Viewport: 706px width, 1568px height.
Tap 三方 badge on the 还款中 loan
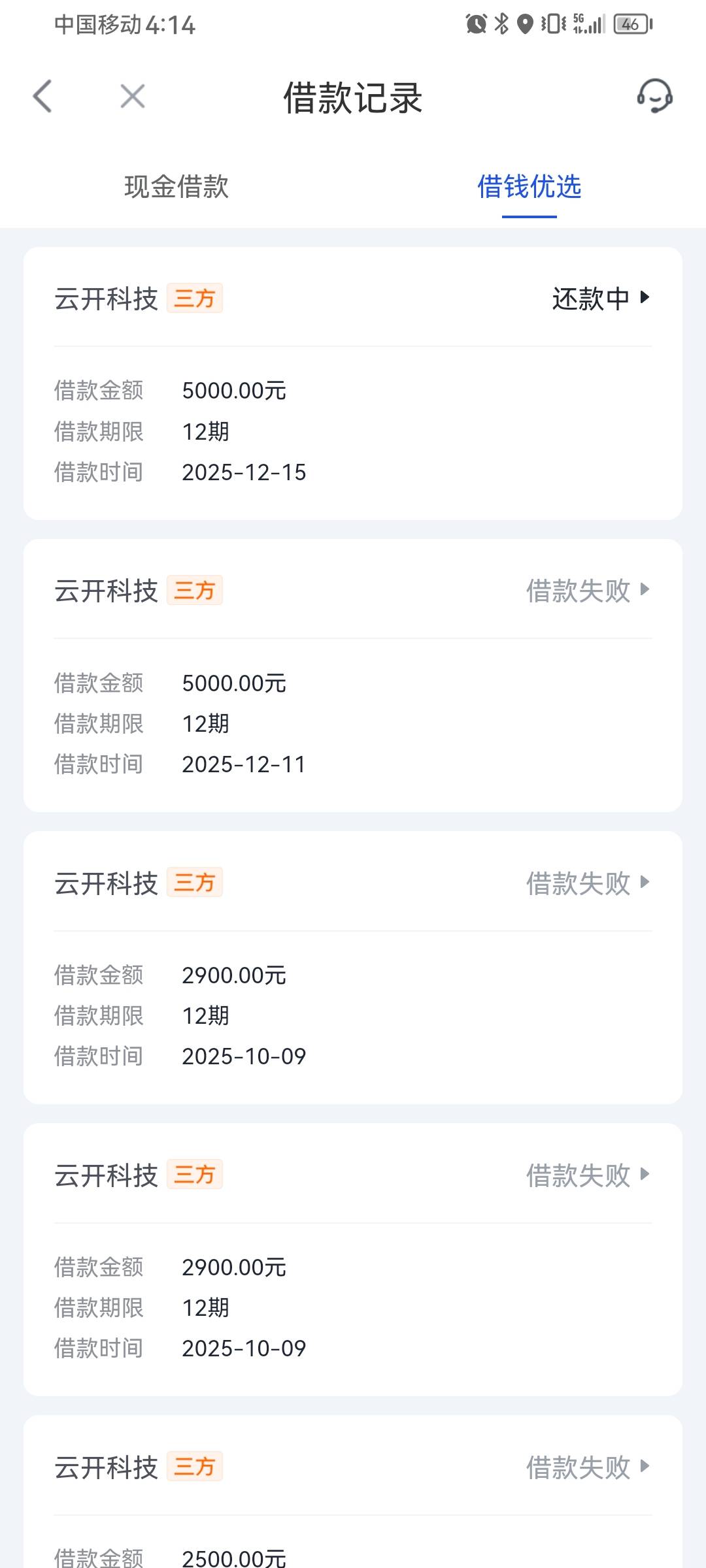coord(195,299)
